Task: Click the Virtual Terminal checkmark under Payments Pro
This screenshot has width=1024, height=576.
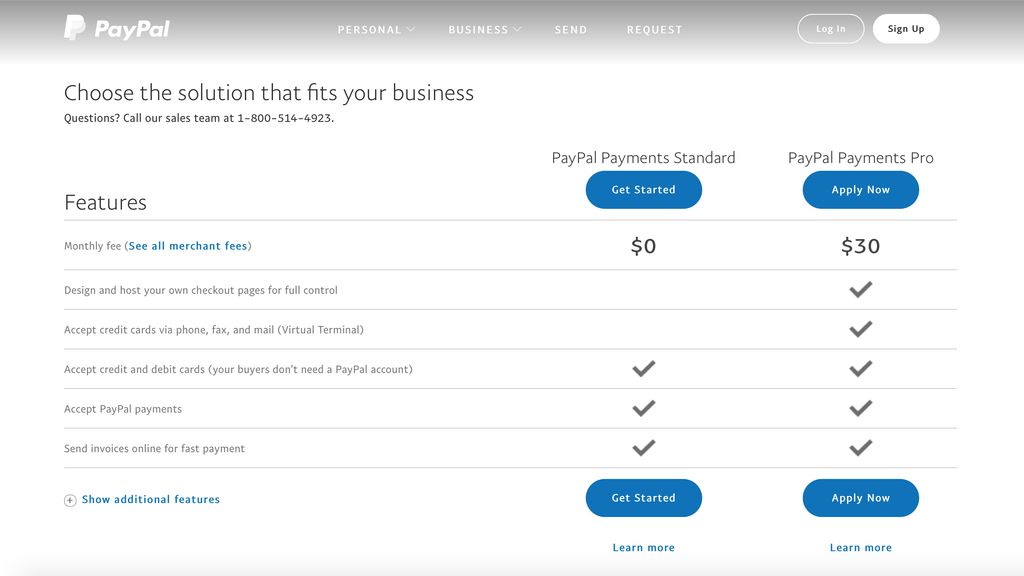Action: [860, 328]
